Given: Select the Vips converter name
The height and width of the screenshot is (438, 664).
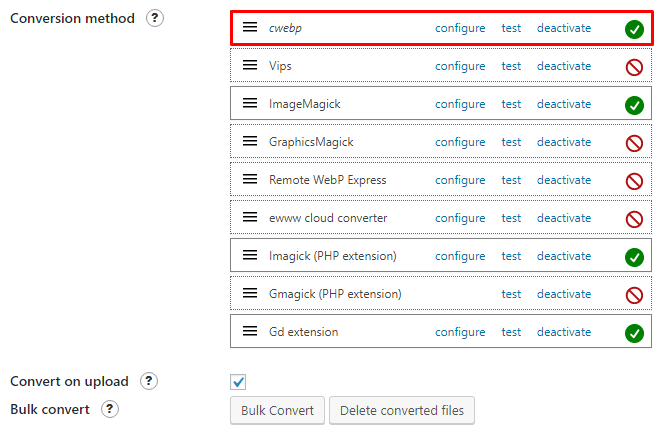Looking at the screenshot, I should click(x=280, y=66).
